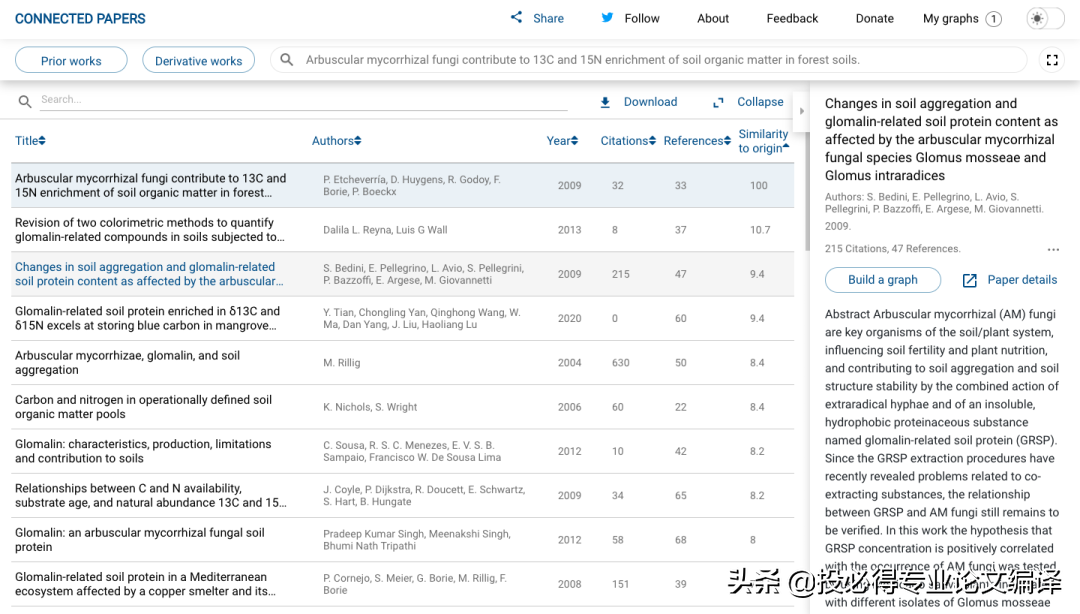
Task: Click the fullscreen expand icon
Action: (1052, 60)
